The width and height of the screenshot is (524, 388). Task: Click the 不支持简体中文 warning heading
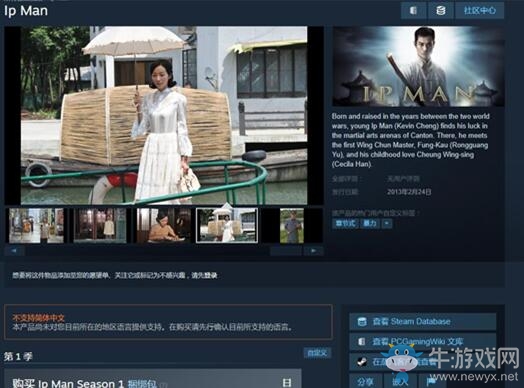pyautogui.click(x=38, y=317)
